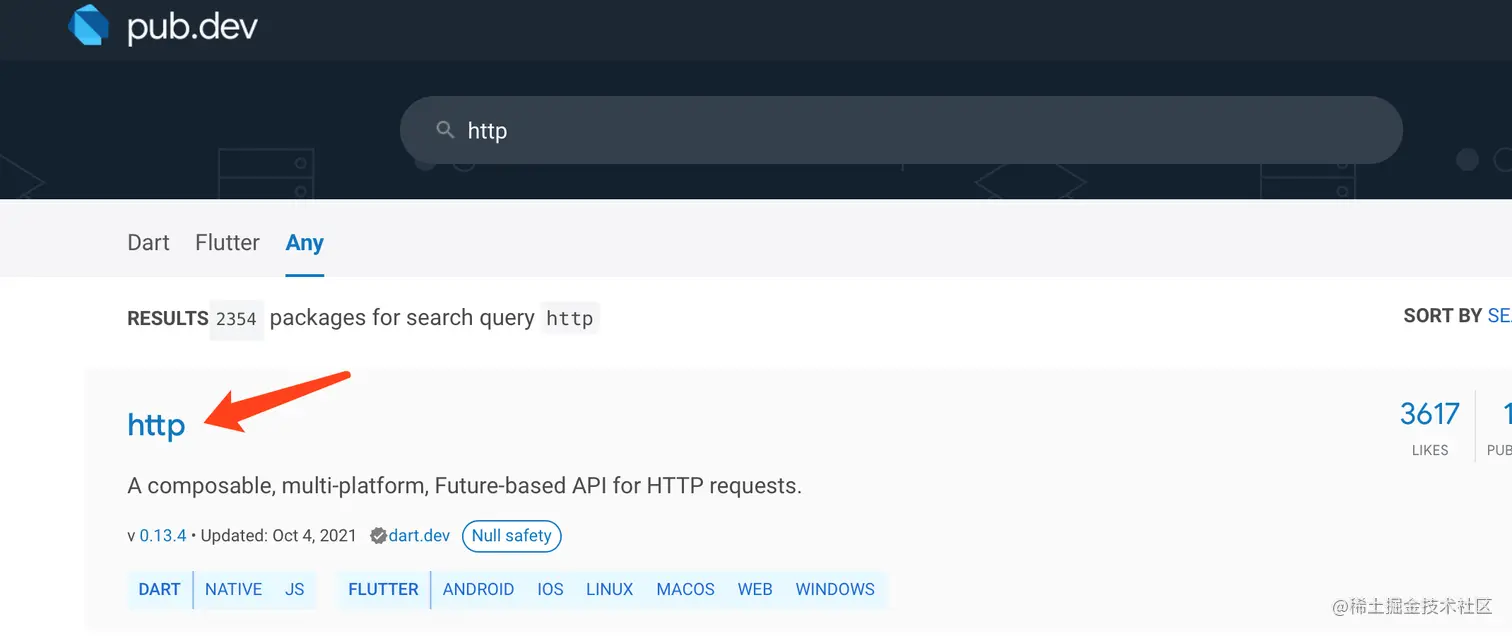Open the dart.dev publisher link
Screen dimensions: 1512x636
pyautogui.click(x=419, y=536)
